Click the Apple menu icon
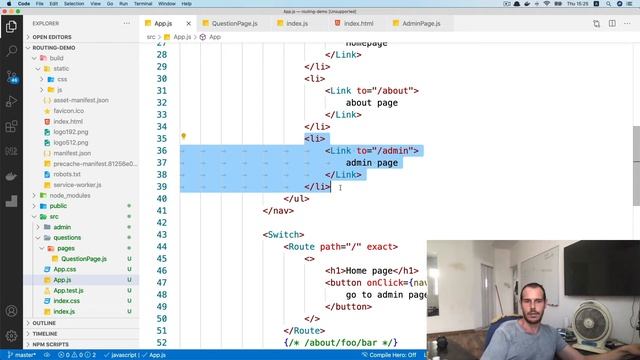This screenshot has width=640, height=360. pyautogui.click(x=9, y=4)
